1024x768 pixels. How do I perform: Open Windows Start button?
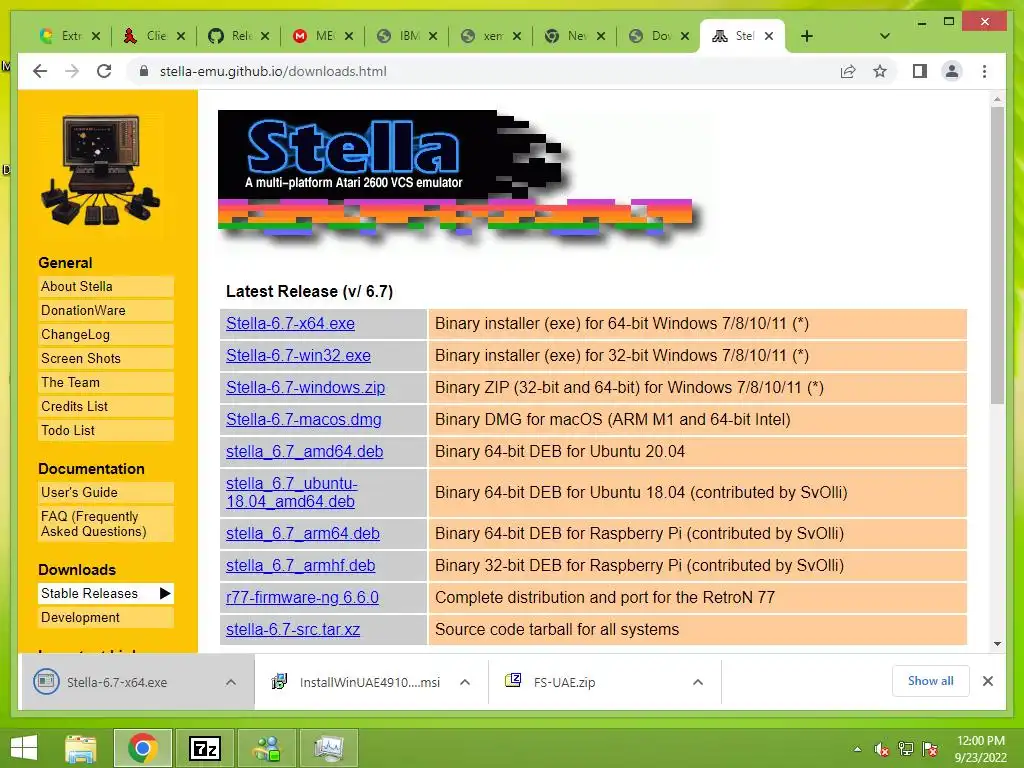pos(24,748)
